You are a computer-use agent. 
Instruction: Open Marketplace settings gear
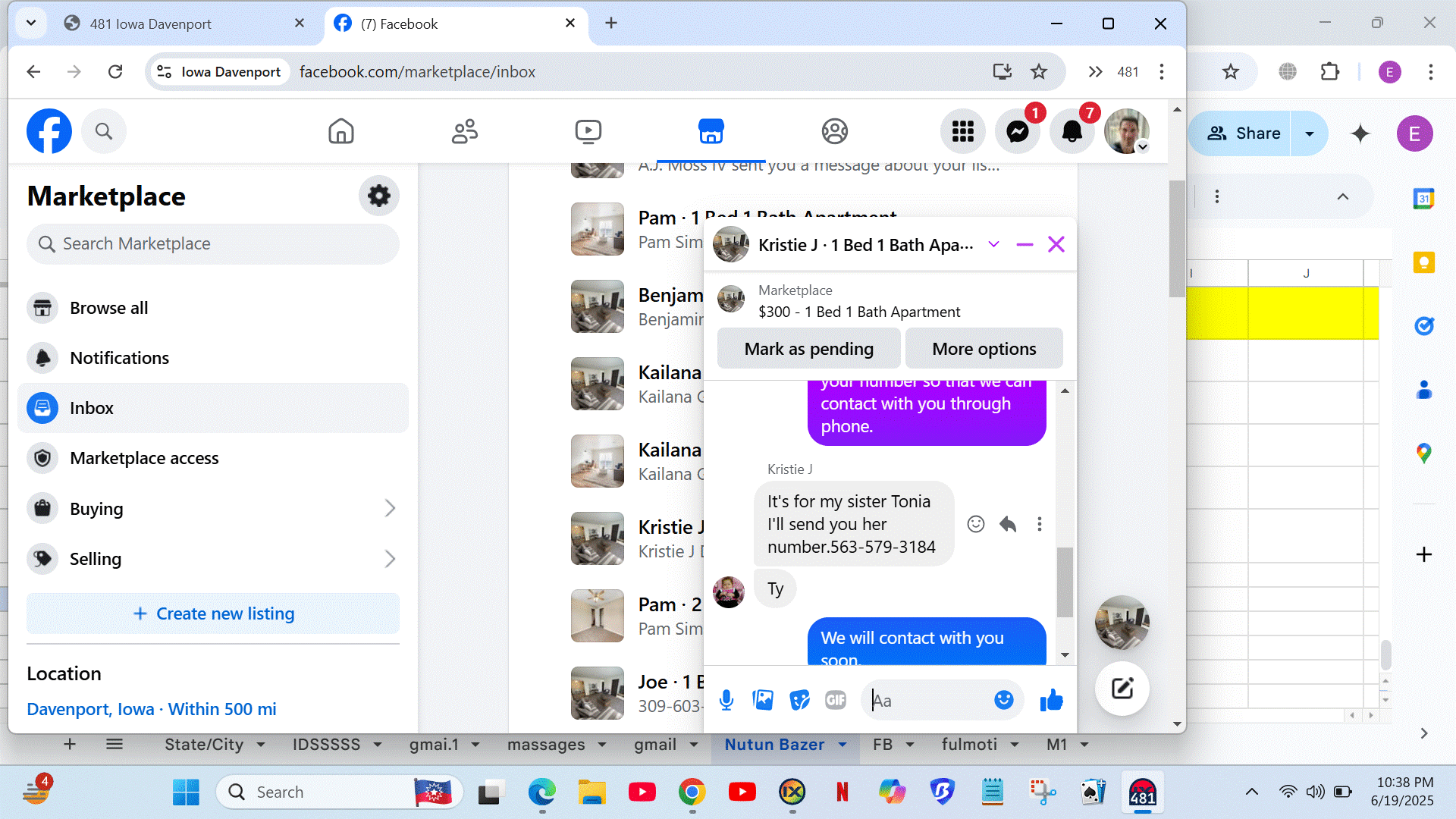tap(378, 196)
